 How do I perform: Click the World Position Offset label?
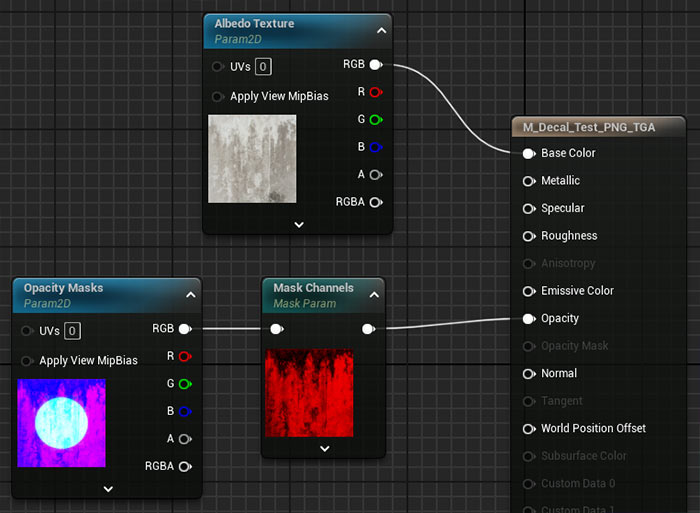(593, 429)
